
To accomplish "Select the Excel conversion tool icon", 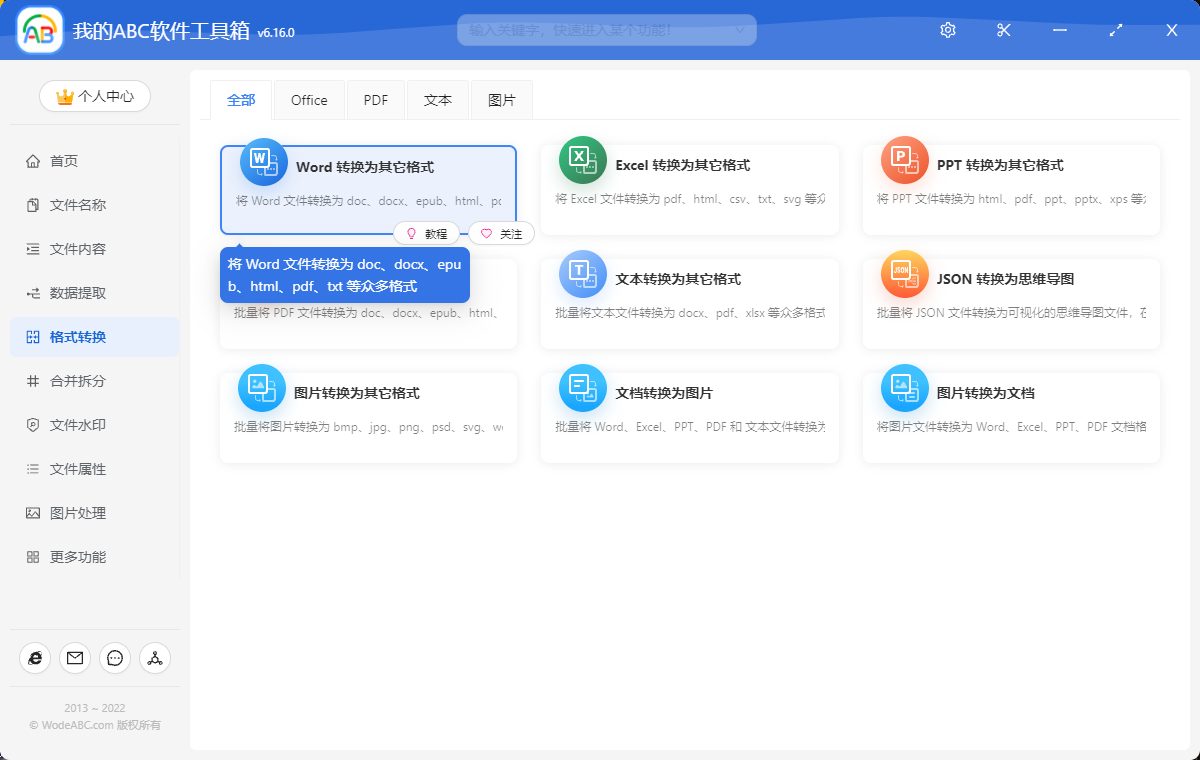I will click(x=583, y=160).
